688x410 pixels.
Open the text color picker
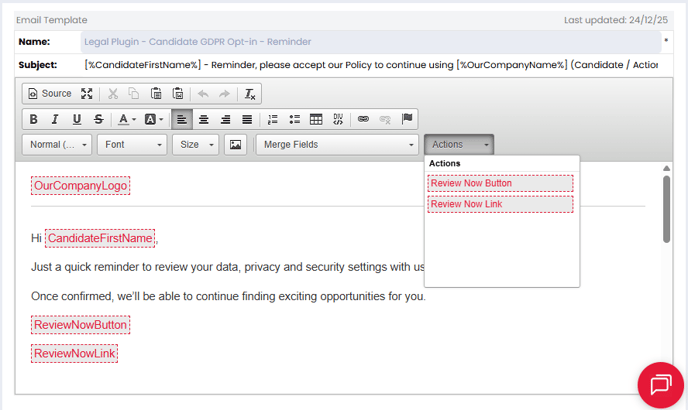click(x=127, y=119)
